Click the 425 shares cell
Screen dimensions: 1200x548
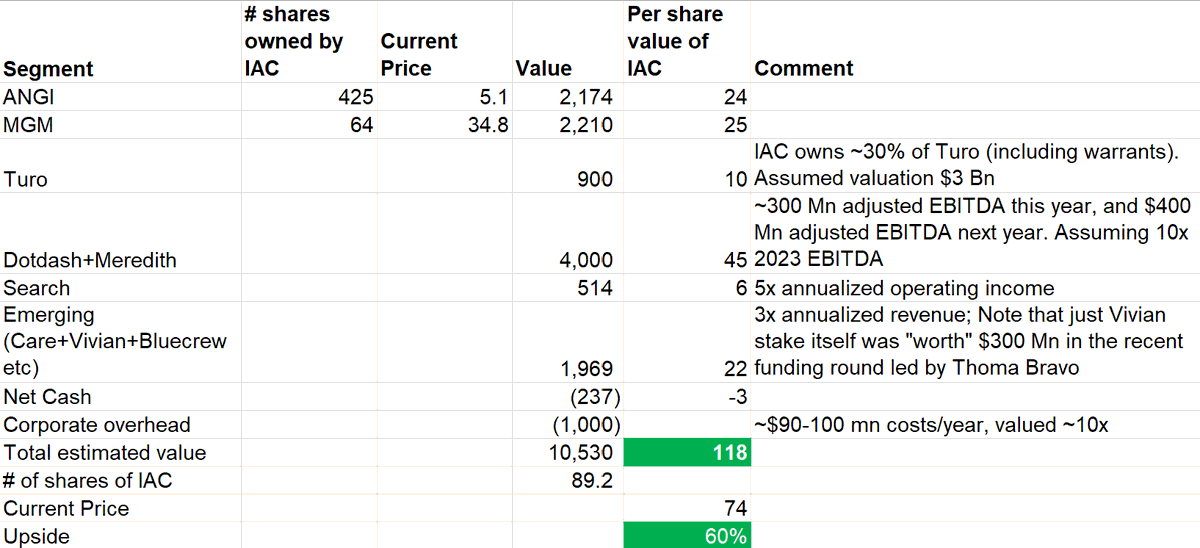[x=308, y=97]
